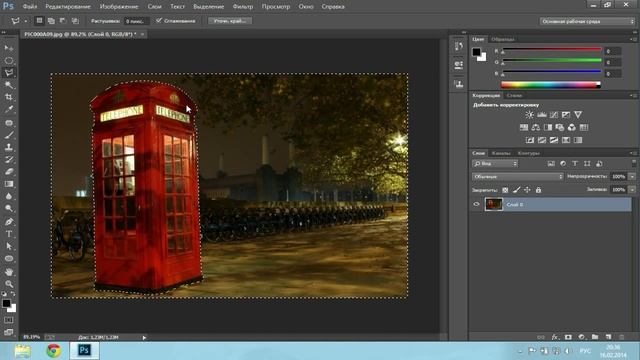Click the add layer mask button
The image size is (640, 360).
click(568, 337)
